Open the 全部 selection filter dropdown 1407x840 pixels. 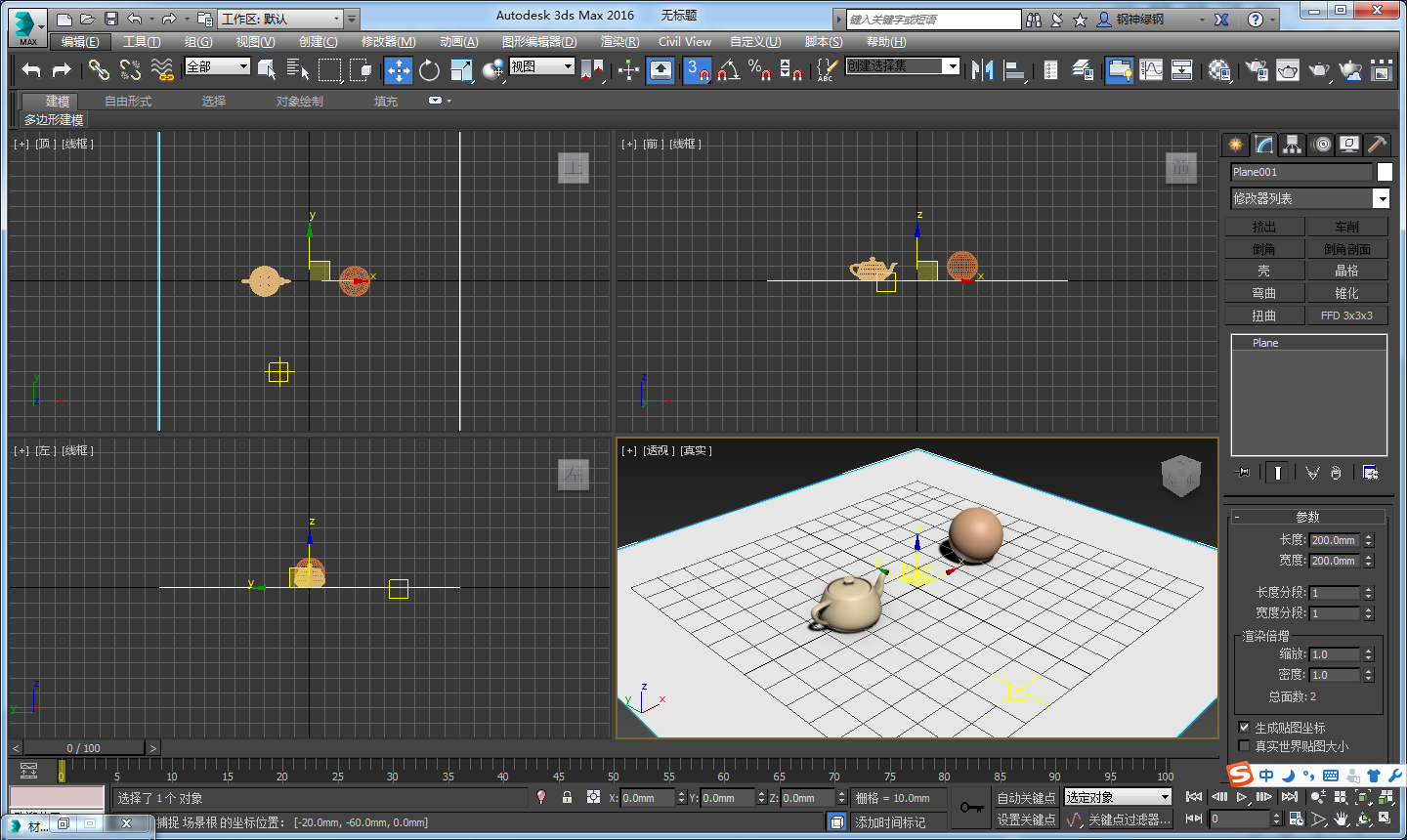click(x=218, y=66)
